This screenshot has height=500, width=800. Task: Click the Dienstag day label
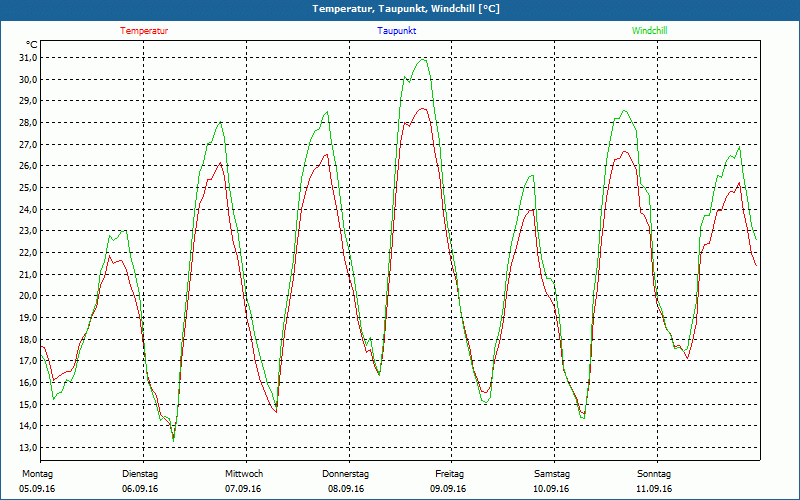(x=140, y=474)
